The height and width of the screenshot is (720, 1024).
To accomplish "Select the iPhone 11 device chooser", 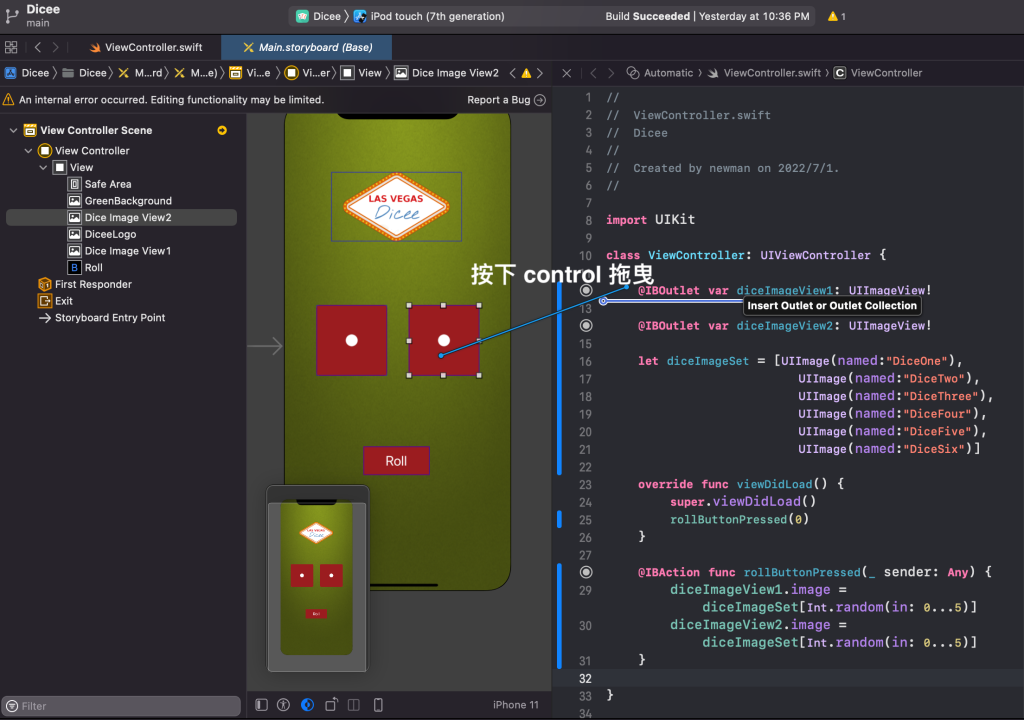I will pyautogui.click(x=515, y=705).
